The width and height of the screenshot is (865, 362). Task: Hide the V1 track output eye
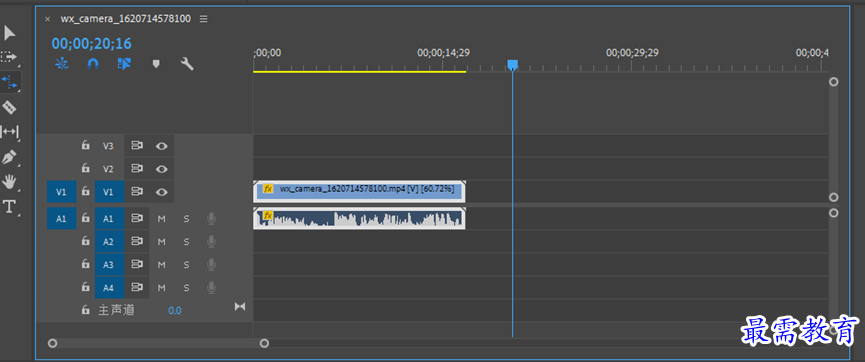coord(162,192)
